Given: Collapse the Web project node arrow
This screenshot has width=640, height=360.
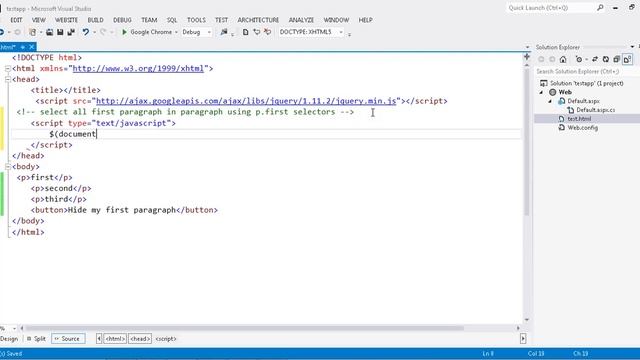Looking at the screenshot, I should pos(542,92).
